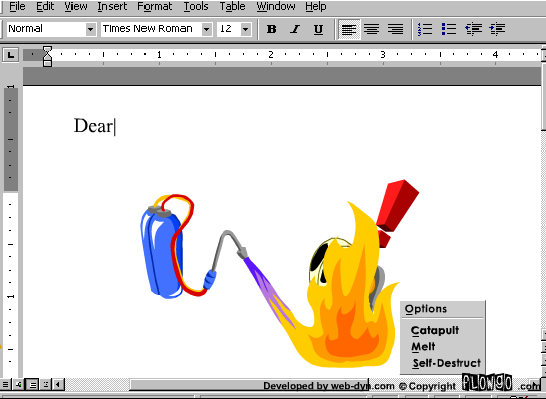Create a bulleted list
The height and width of the screenshot is (399, 546).
(449, 29)
